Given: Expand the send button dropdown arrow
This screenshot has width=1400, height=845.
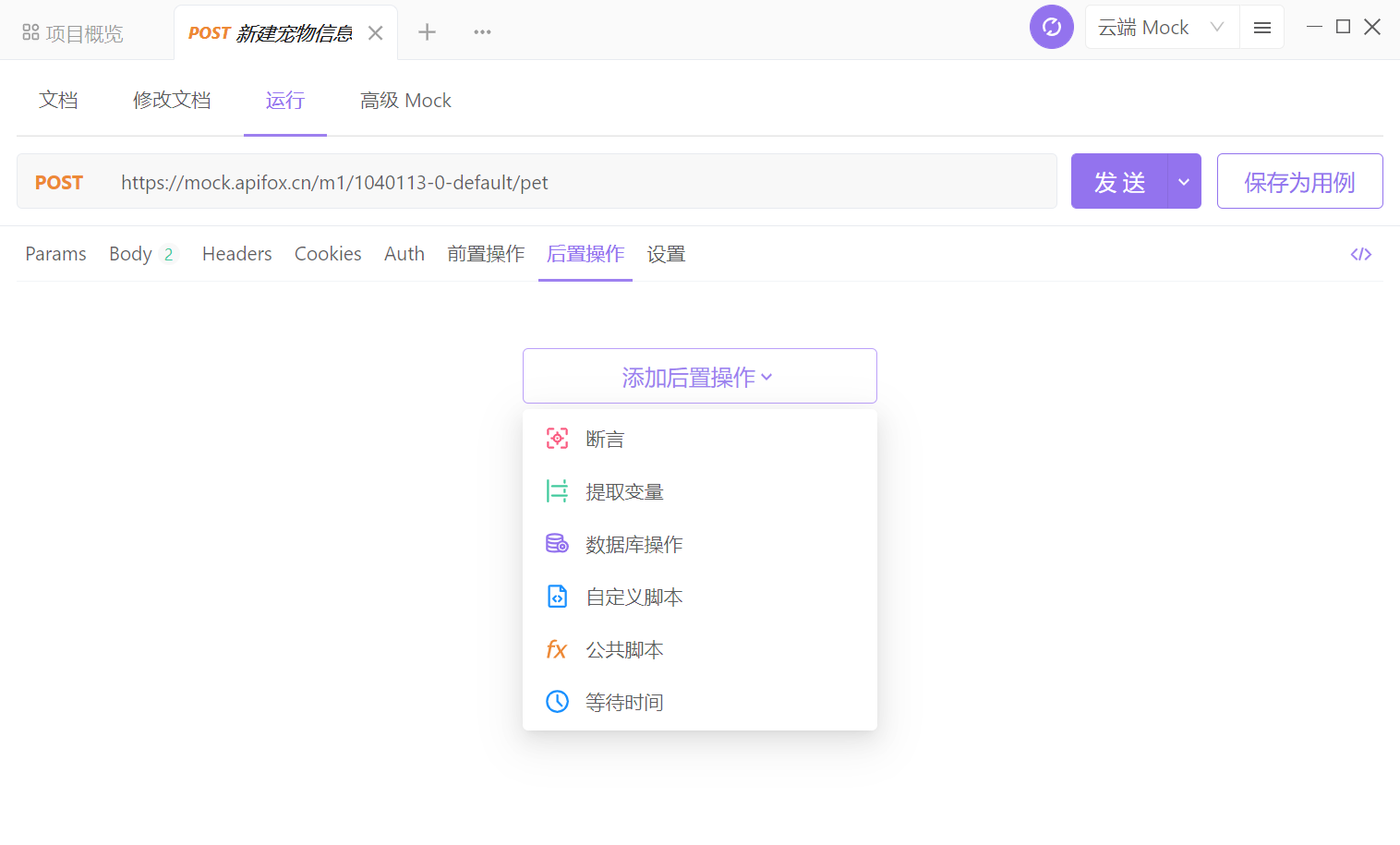Looking at the screenshot, I should point(1184,182).
